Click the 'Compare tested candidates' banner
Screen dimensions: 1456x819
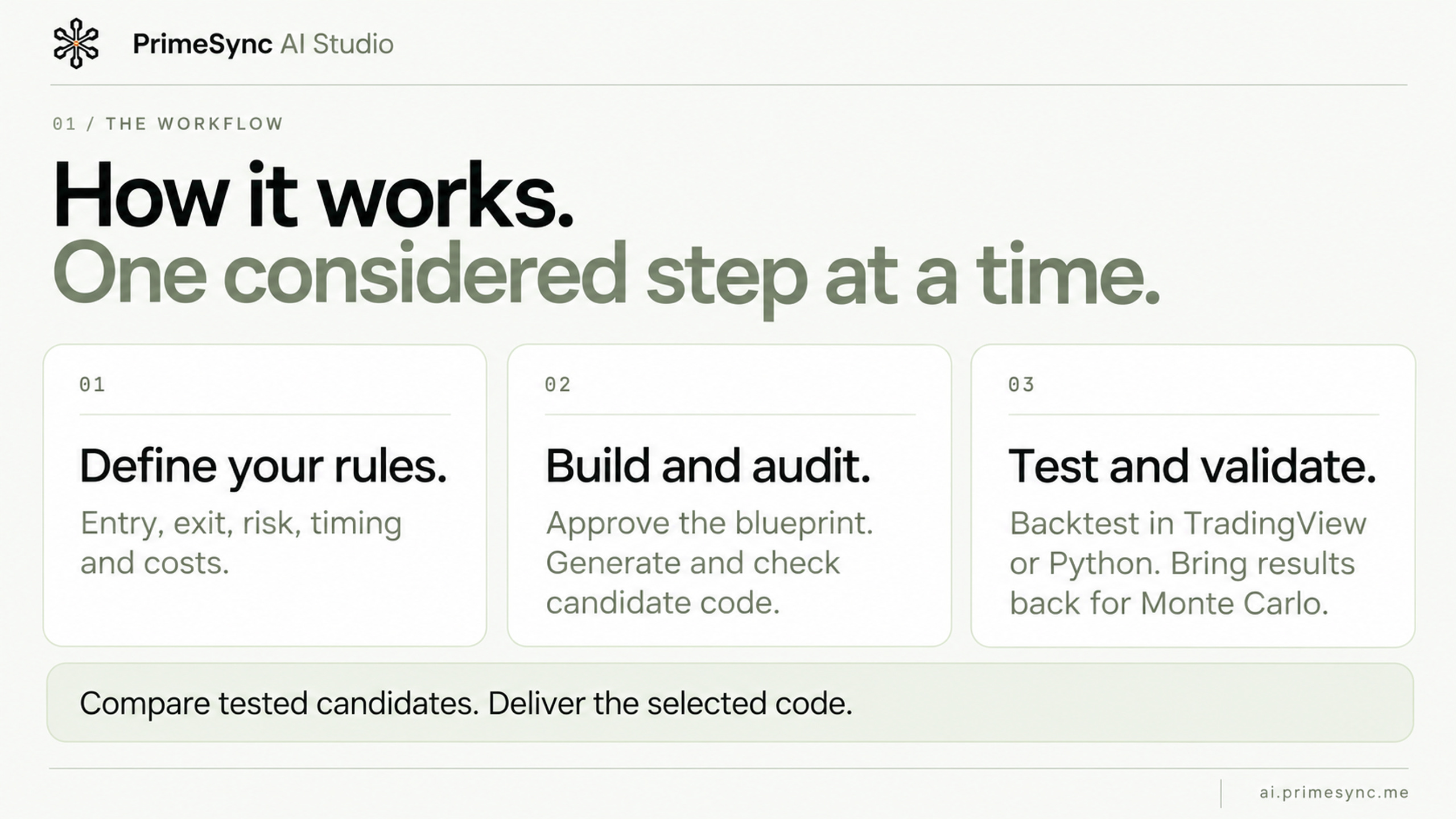pos(730,702)
